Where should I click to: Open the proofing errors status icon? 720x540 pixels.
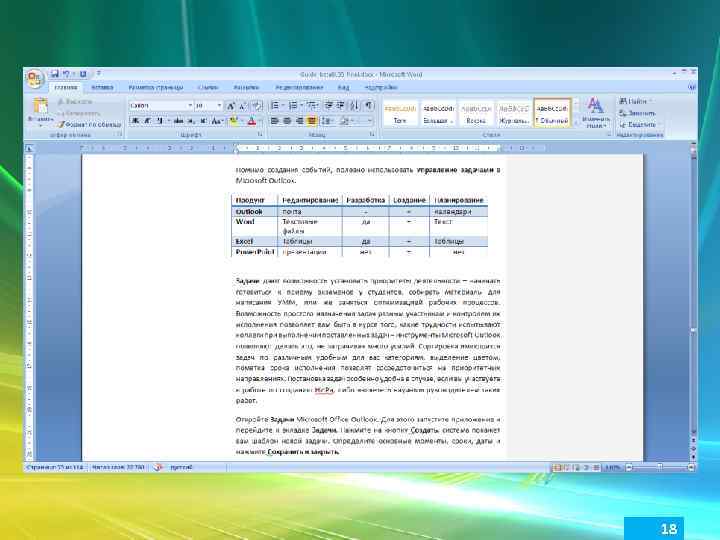158,467
